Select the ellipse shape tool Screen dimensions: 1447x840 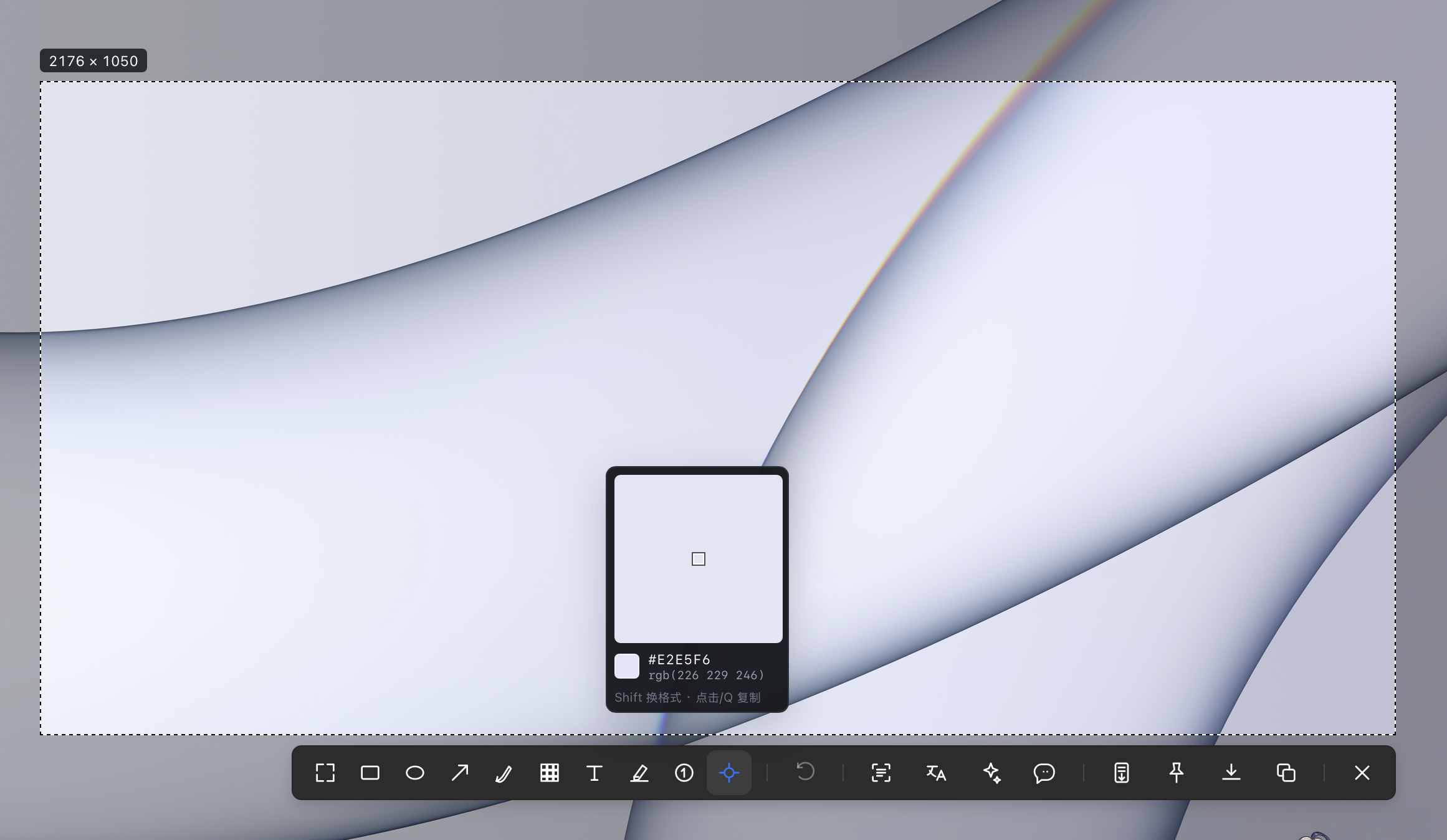(x=415, y=773)
